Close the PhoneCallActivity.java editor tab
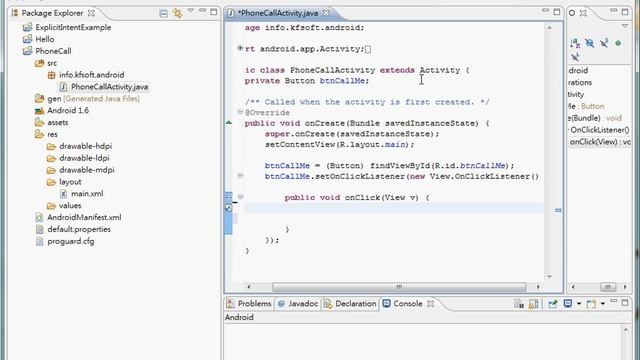The image size is (640, 360). (326, 13)
